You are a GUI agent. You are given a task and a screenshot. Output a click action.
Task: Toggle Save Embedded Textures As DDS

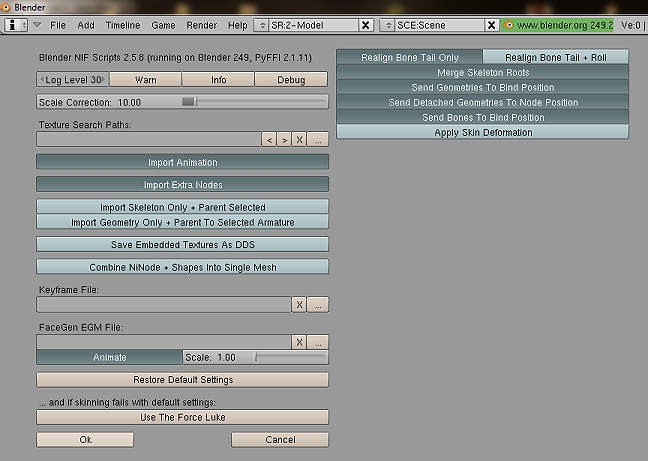(183, 244)
